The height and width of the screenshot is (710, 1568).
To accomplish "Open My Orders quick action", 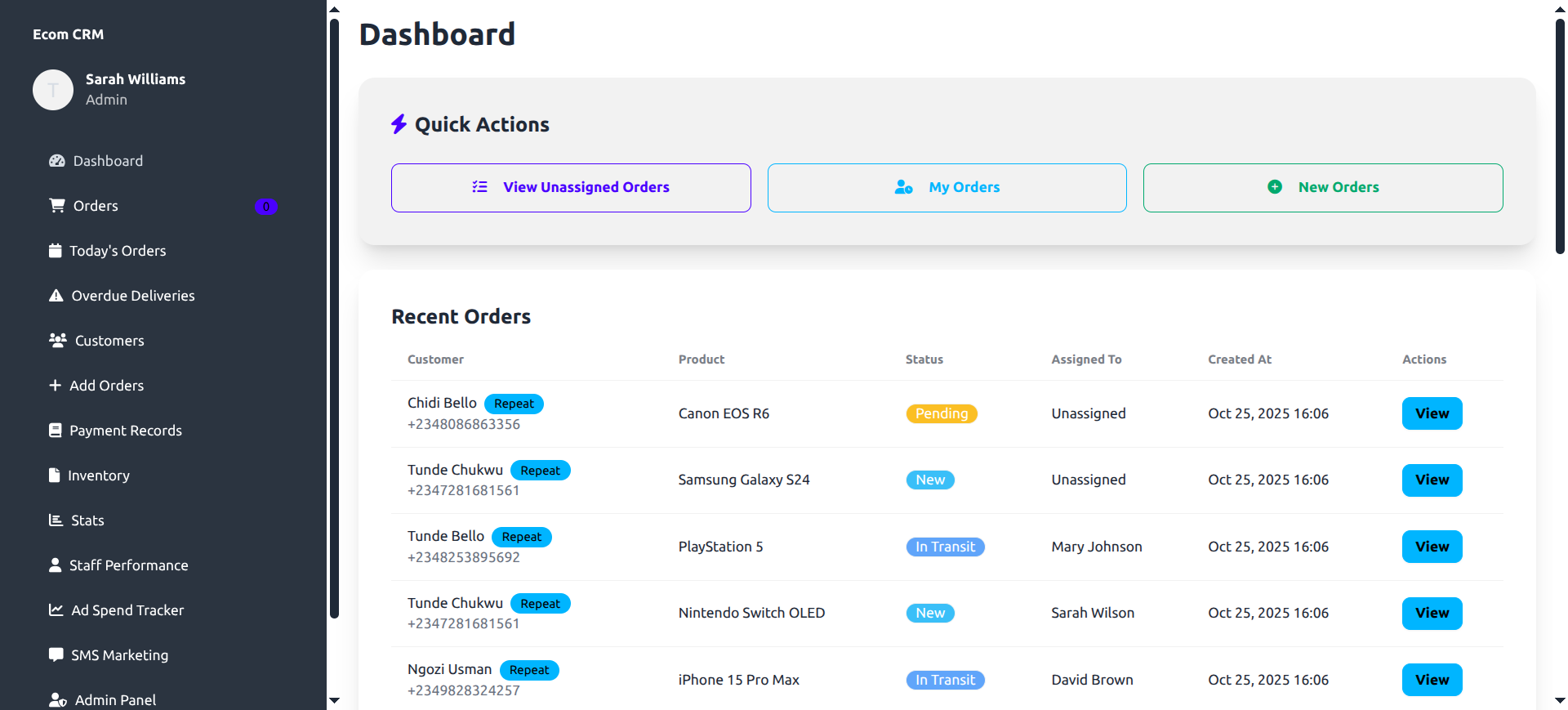I will (x=947, y=188).
